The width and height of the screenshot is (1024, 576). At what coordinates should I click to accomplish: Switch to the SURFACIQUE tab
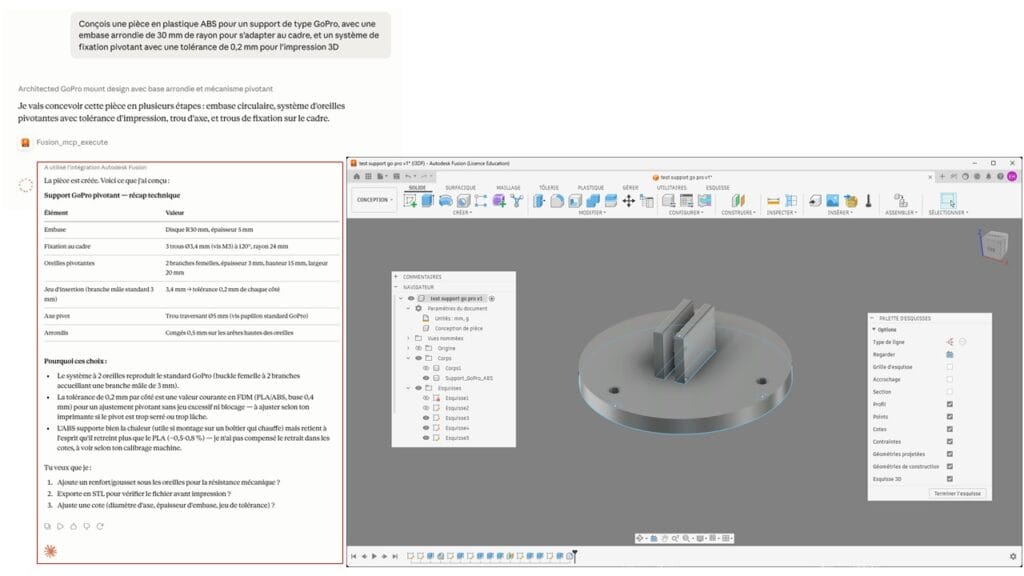tap(460, 187)
